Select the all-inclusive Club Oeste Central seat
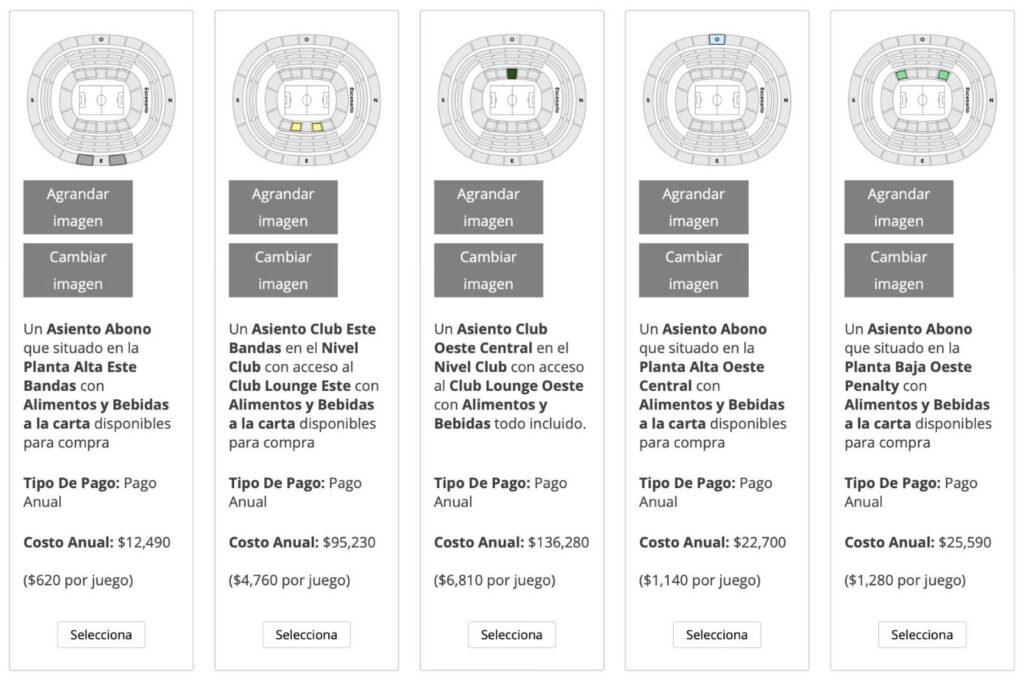 pos(511,635)
